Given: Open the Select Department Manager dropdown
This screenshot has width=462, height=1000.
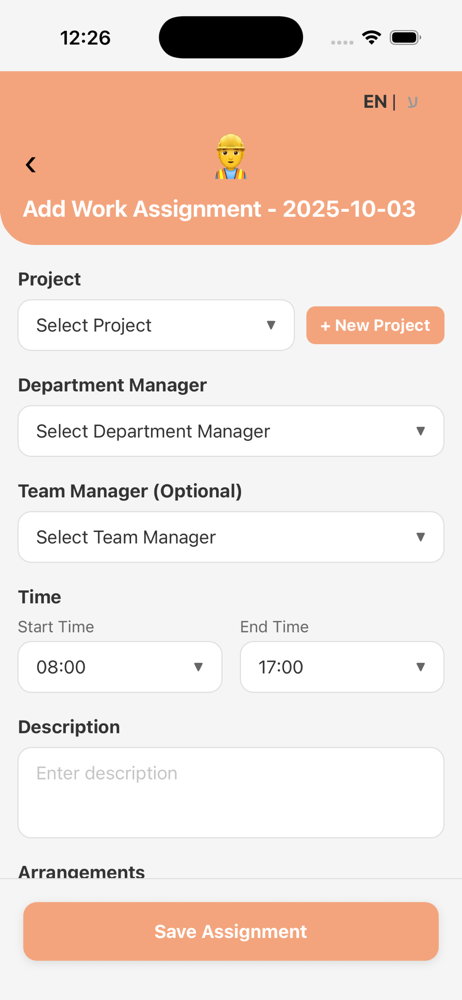Looking at the screenshot, I should pos(231,431).
